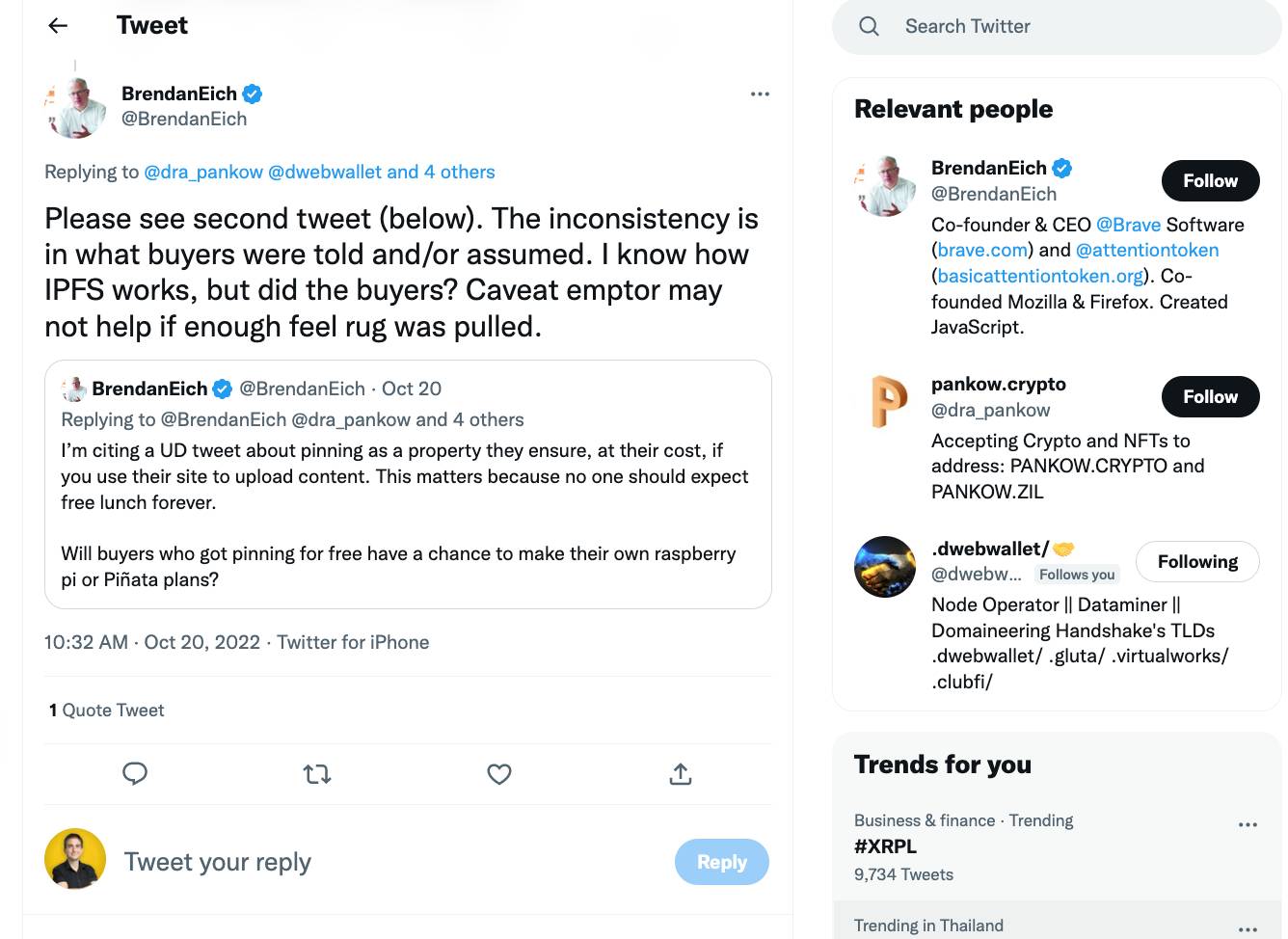Open the @dra_pankow mention link
1288x939 pixels.
[x=201, y=172]
